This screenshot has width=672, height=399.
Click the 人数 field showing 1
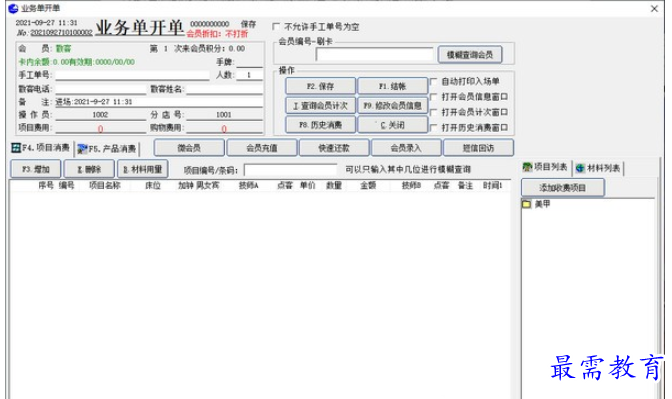click(249, 75)
